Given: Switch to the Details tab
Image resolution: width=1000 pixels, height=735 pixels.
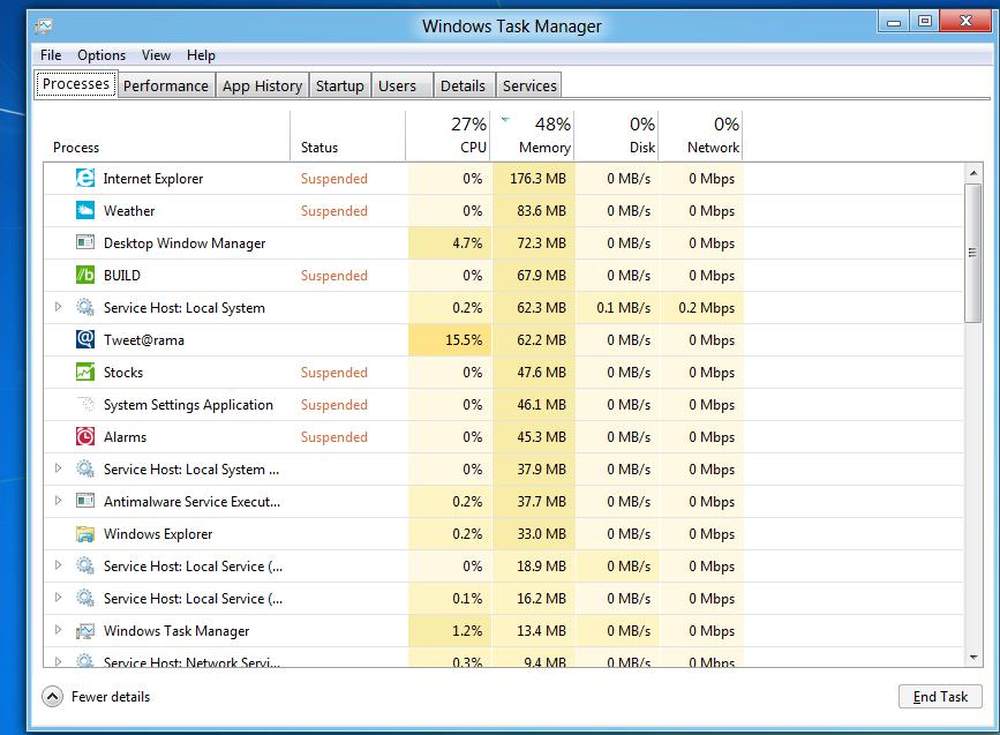Looking at the screenshot, I should [463, 85].
